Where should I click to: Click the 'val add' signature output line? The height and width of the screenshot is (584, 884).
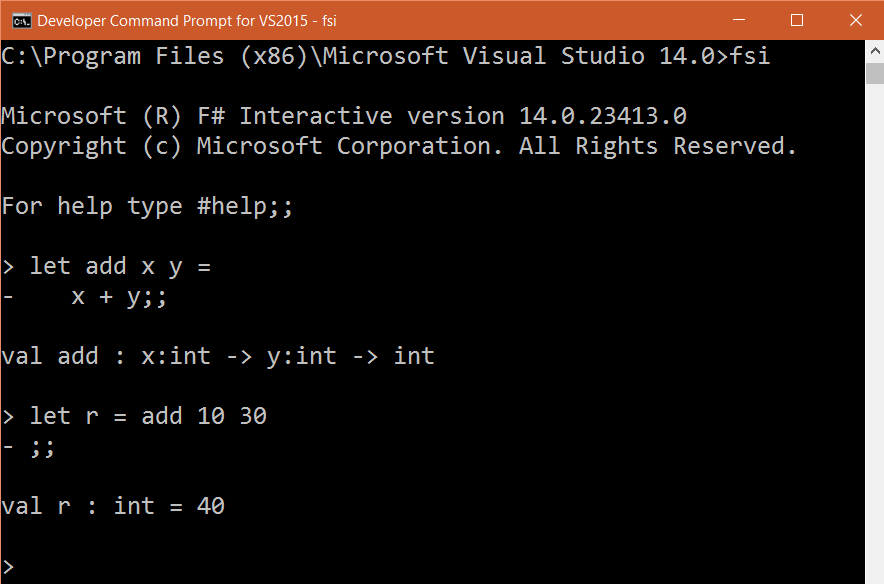click(218, 356)
